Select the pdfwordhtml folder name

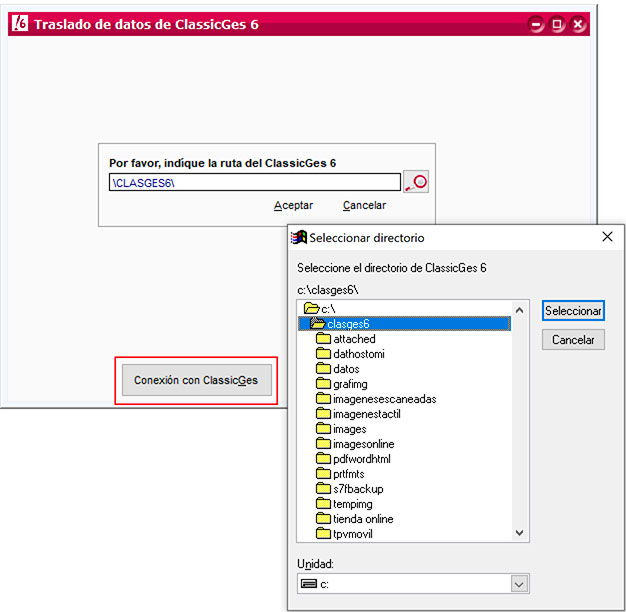click(x=362, y=459)
